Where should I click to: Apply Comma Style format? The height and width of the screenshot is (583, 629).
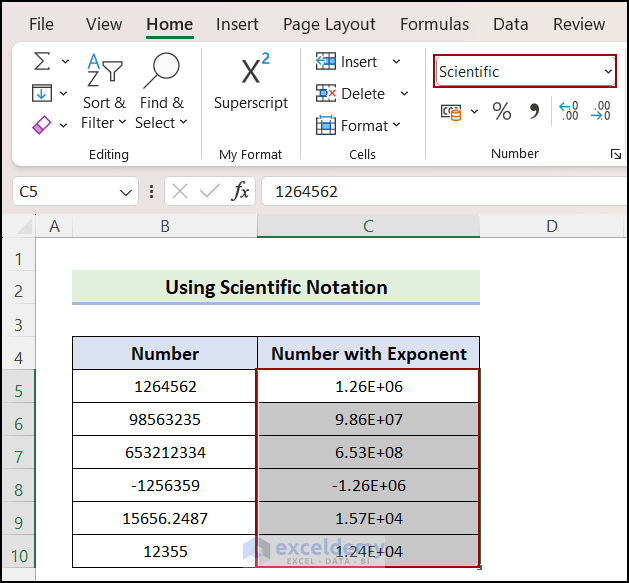(x=534, y=112)
